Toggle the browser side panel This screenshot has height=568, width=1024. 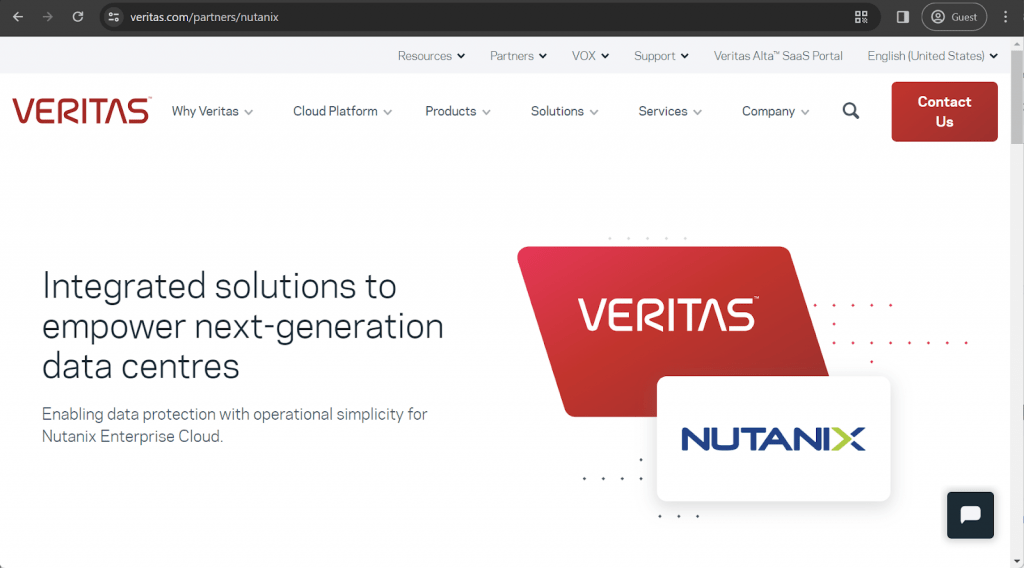[x=903, y=17]
